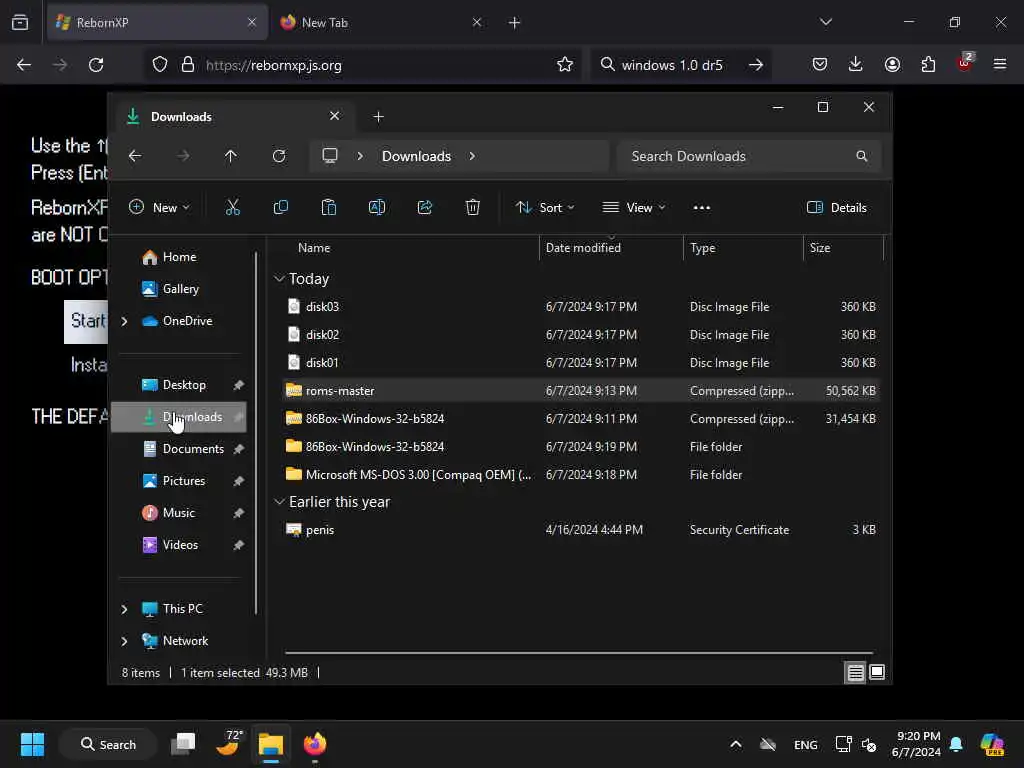The height and width of the screenshot is (768, 1024).
Task: Click the taskbar Search box
Action: point(108,744)
